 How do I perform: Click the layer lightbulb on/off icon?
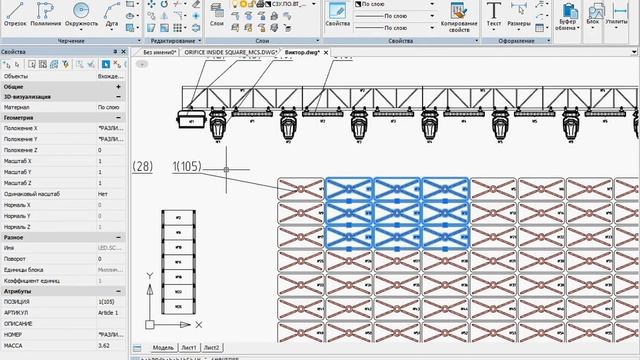coord(235,4)
